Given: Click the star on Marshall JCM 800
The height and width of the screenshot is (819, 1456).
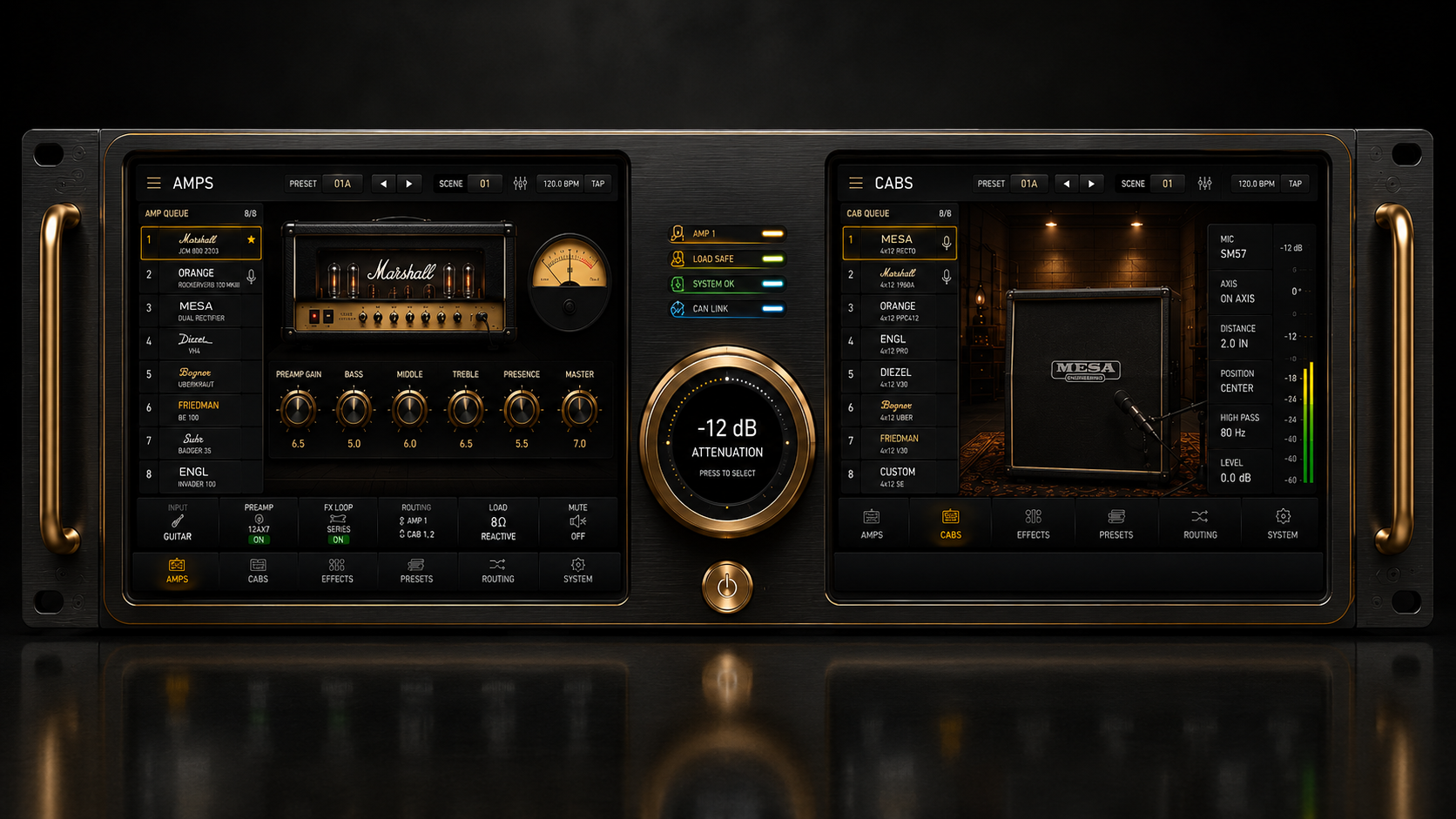Looking at the screenshot, I should 251,239.
